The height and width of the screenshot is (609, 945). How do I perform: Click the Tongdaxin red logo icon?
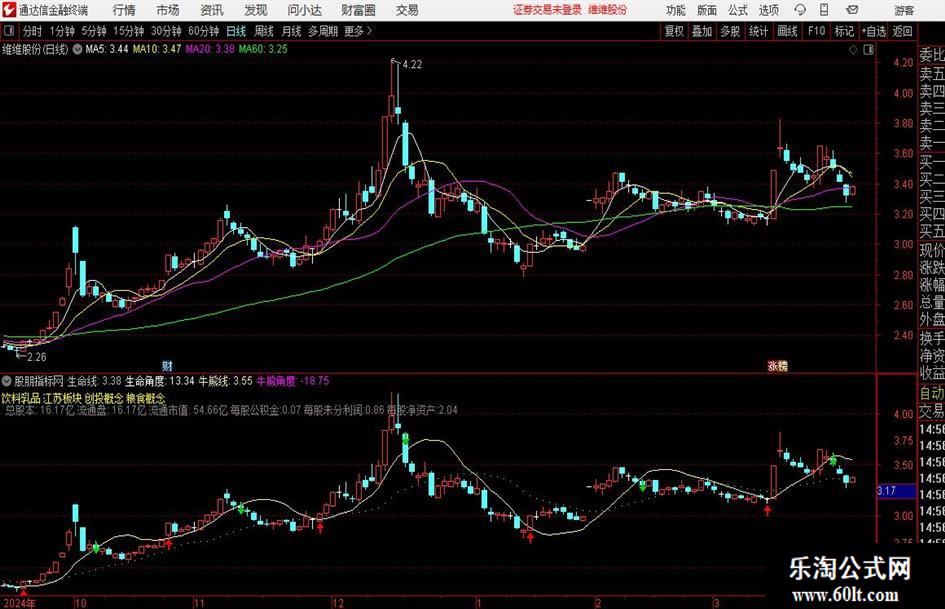[x=9, y=10]
